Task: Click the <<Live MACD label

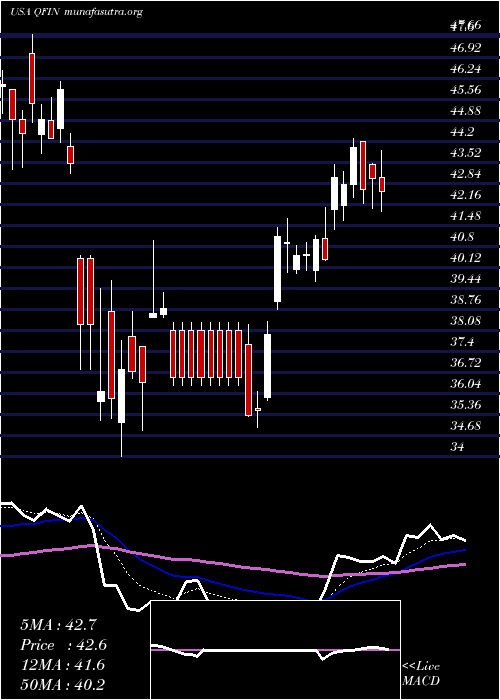Action: (421, 674)
